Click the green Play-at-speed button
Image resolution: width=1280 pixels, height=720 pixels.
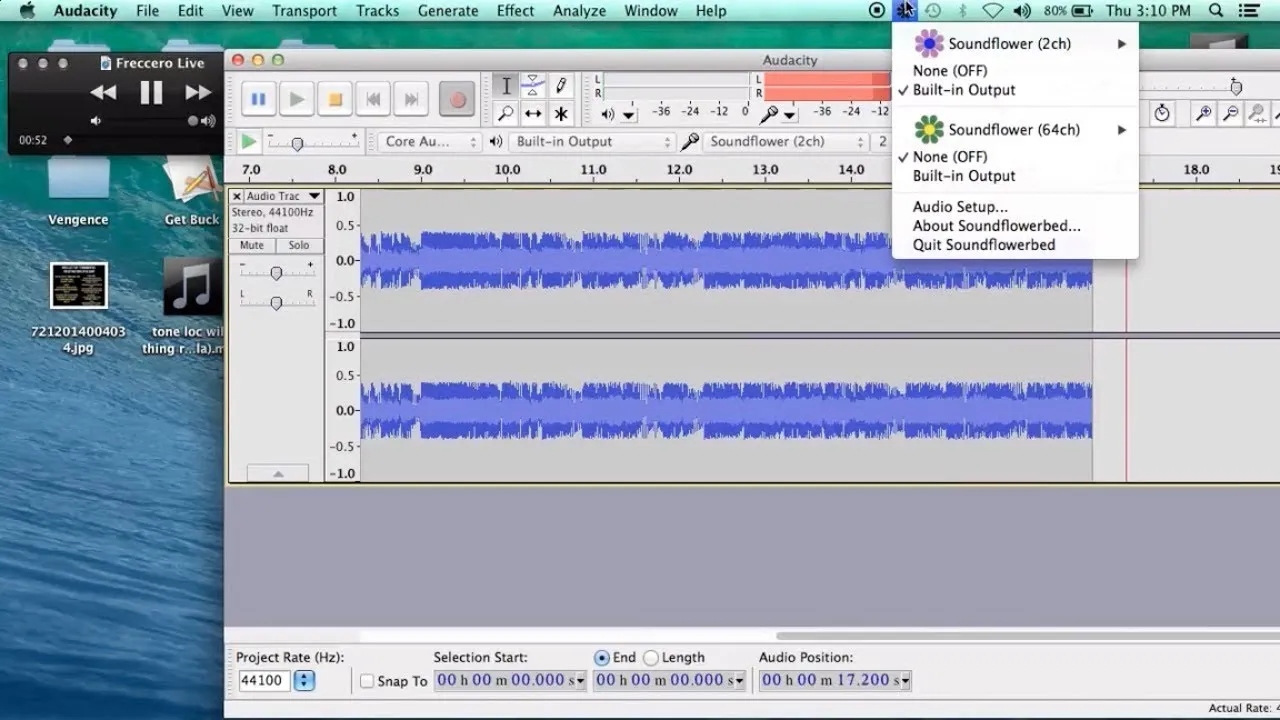248,142
